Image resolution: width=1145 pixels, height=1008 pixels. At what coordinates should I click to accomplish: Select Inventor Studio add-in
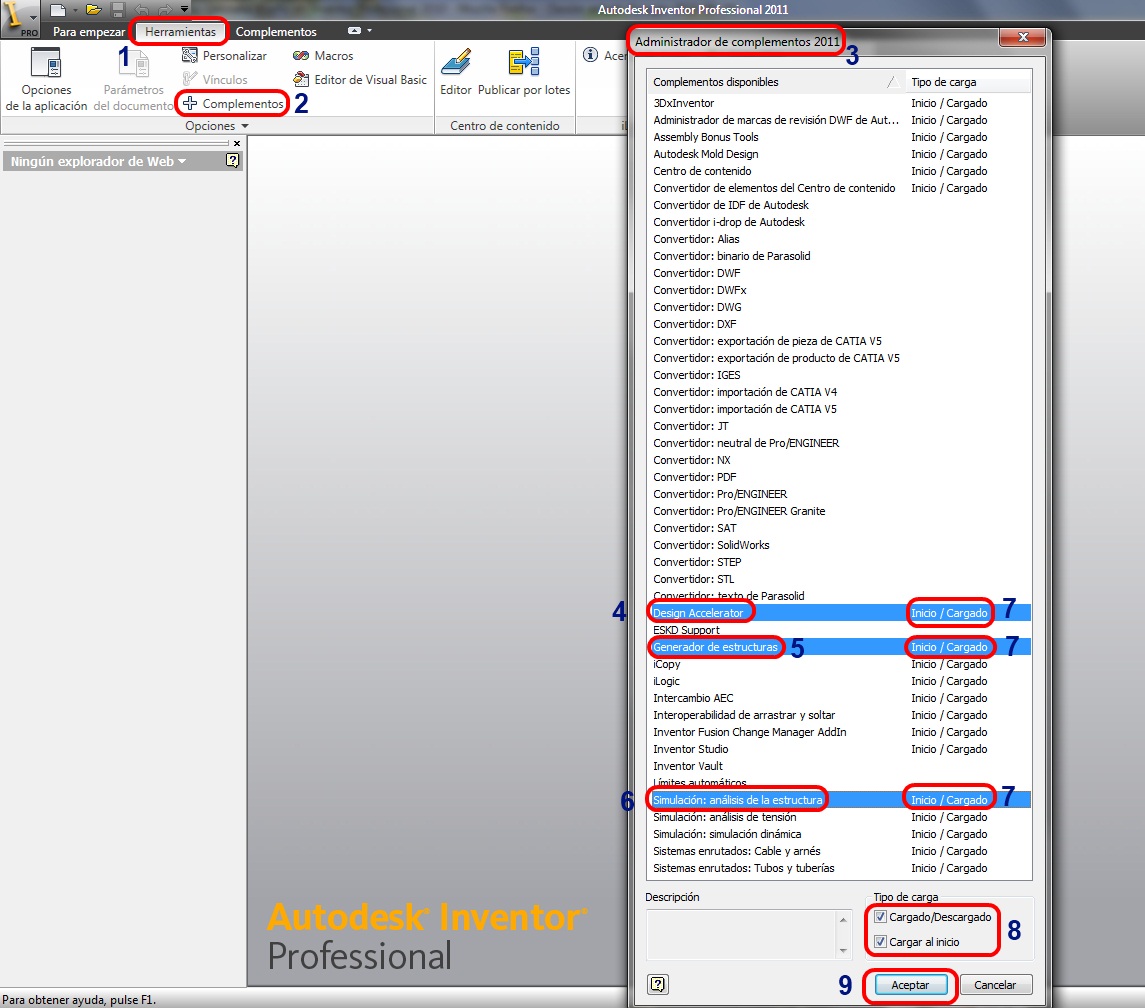(x=839, y=749)
